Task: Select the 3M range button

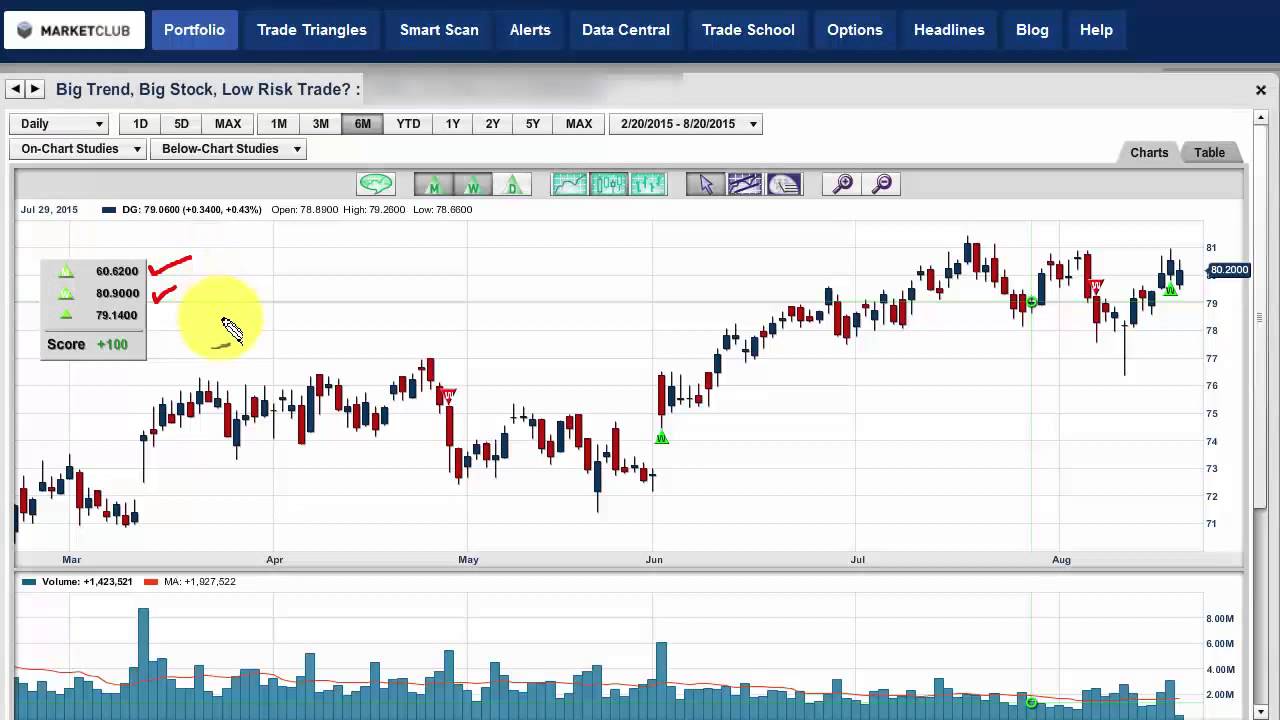Action: coord(320,124)
